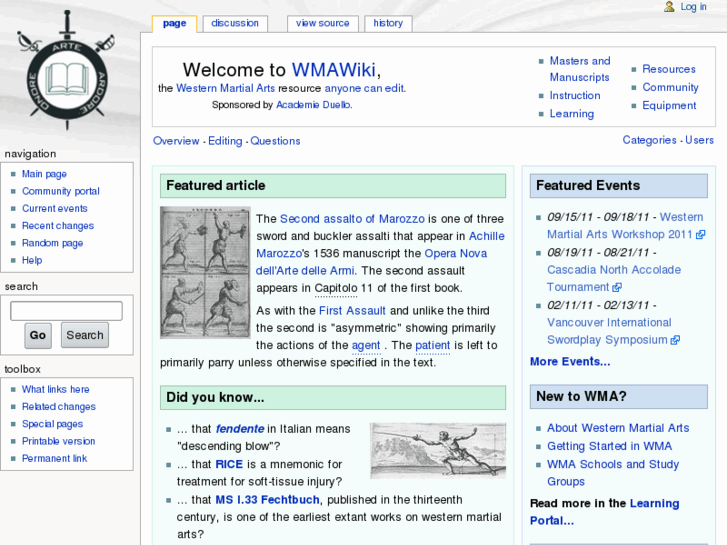Open the fencer lunging engraving thumbnail
The width and height of the screenshot is (727, 545).
438,450
